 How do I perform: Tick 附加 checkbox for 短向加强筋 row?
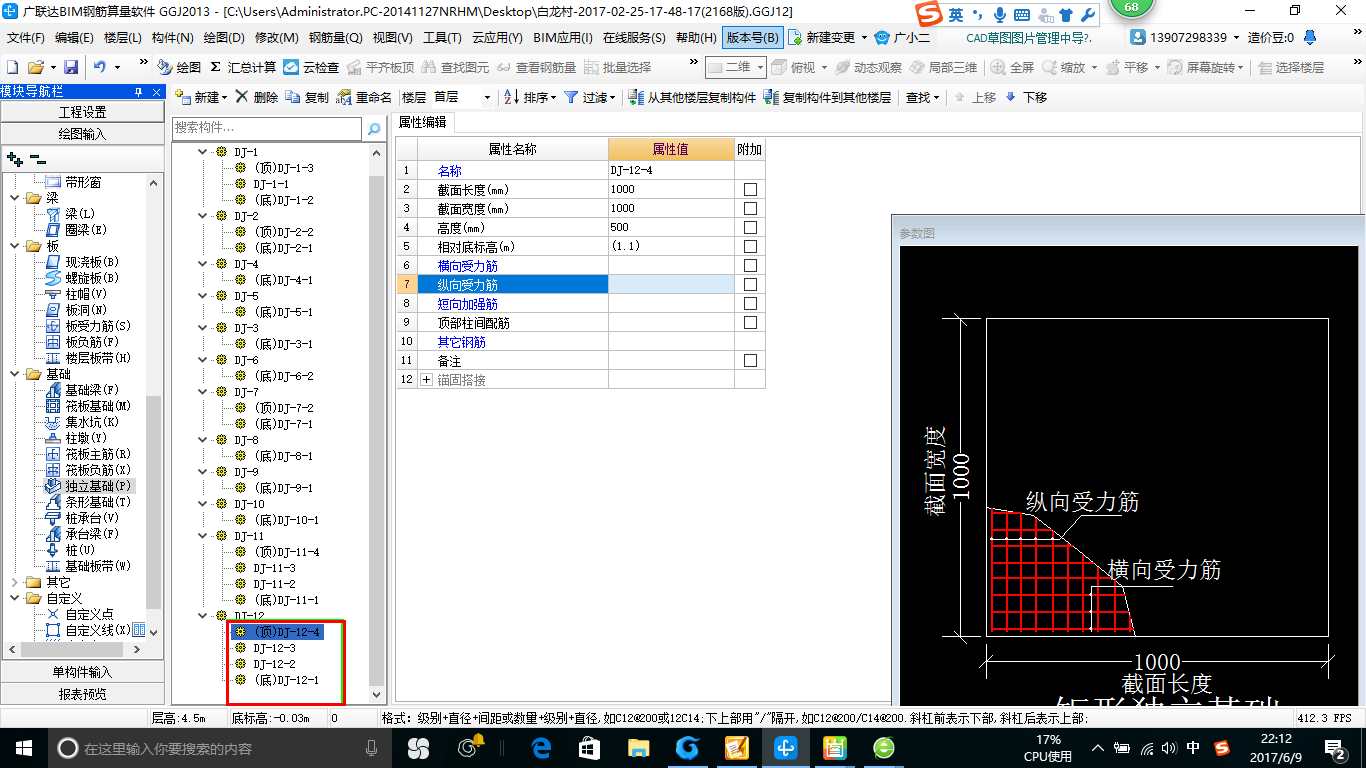[750, 303]
